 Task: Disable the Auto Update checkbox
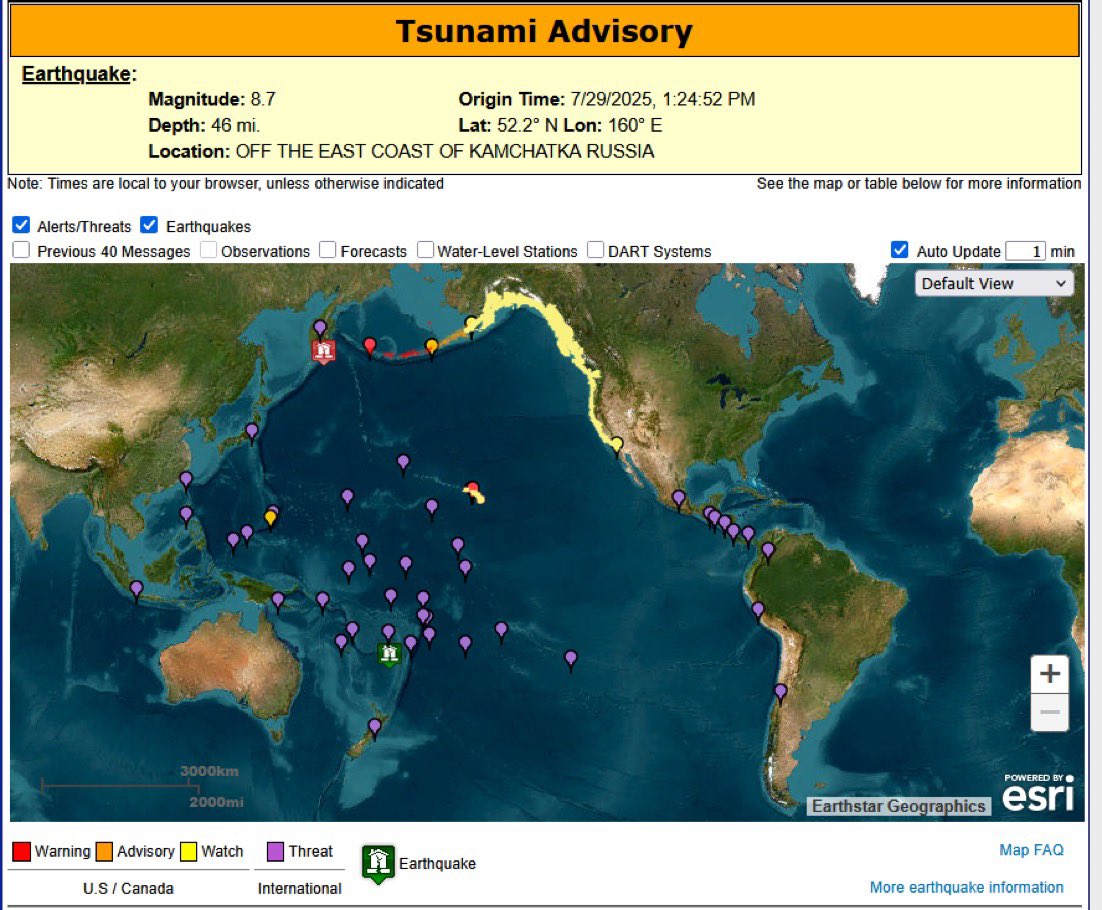pyautogui.click(x=899, y=250)
